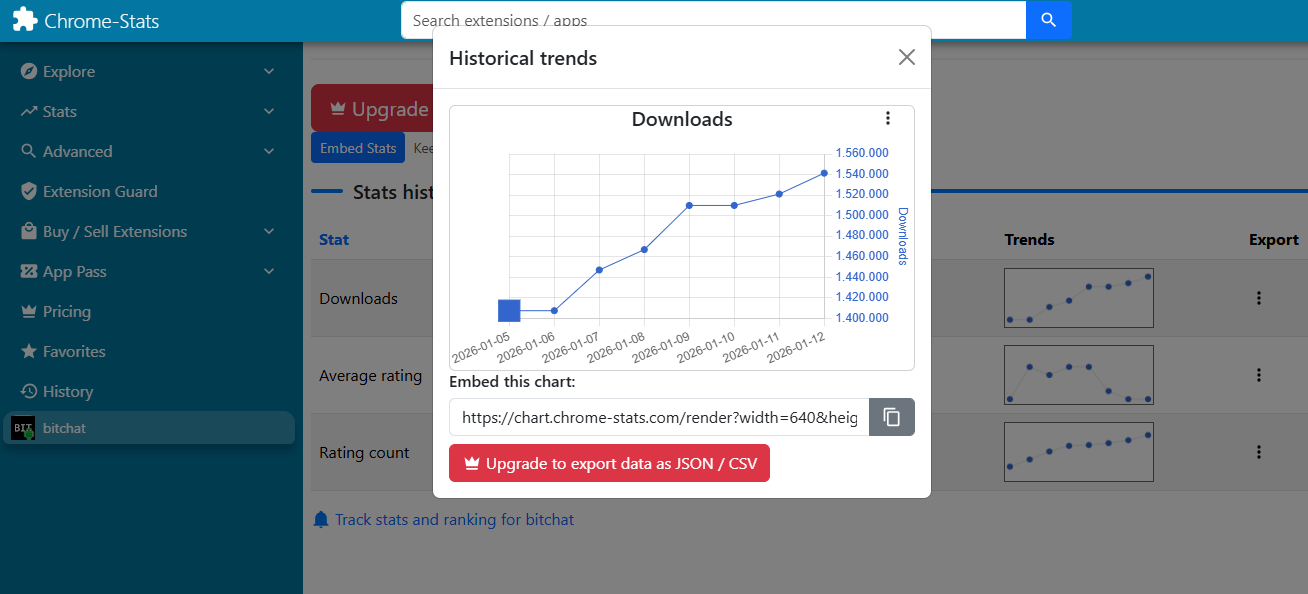Expand the Stats sidebar menu
Image resolution: width=1308 pixels, height=594 pixels.
click(268, 112)
